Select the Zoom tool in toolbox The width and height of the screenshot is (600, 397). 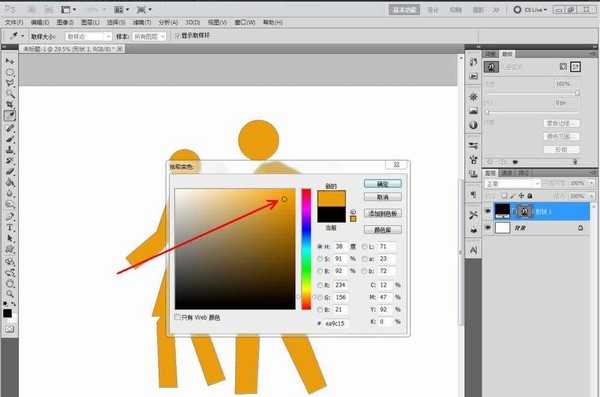click(10, 294)
